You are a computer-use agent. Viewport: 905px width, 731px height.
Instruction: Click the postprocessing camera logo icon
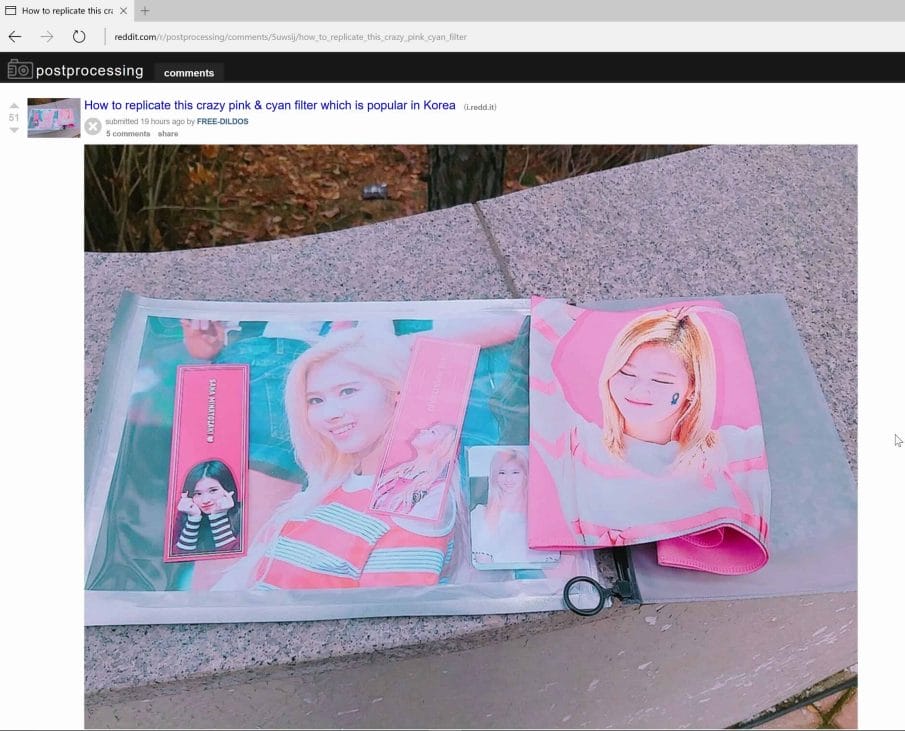(20, 70)
